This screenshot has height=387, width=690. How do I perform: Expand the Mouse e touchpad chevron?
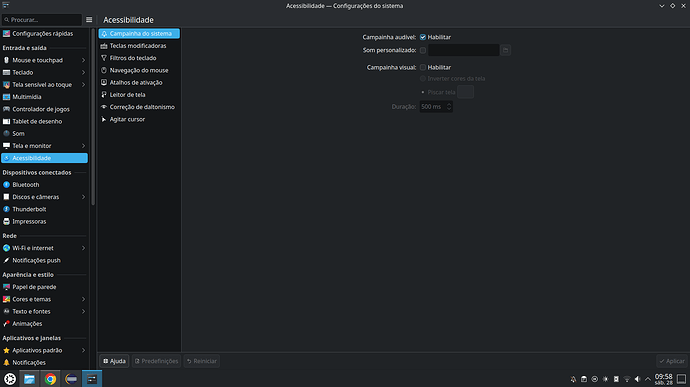tap(83, 60)
